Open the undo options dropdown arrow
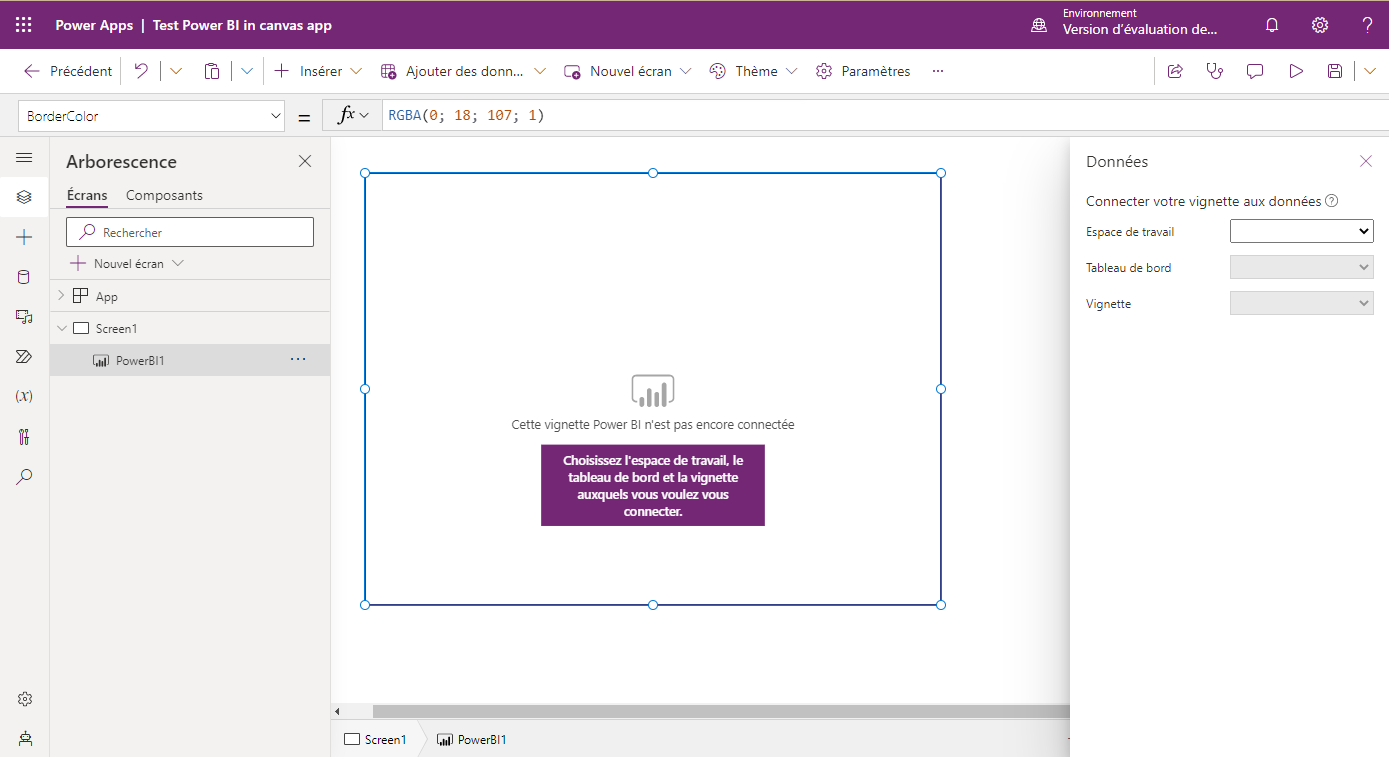Image resolution: width=1389 pixels, height=757 pixels. [176, 71]
